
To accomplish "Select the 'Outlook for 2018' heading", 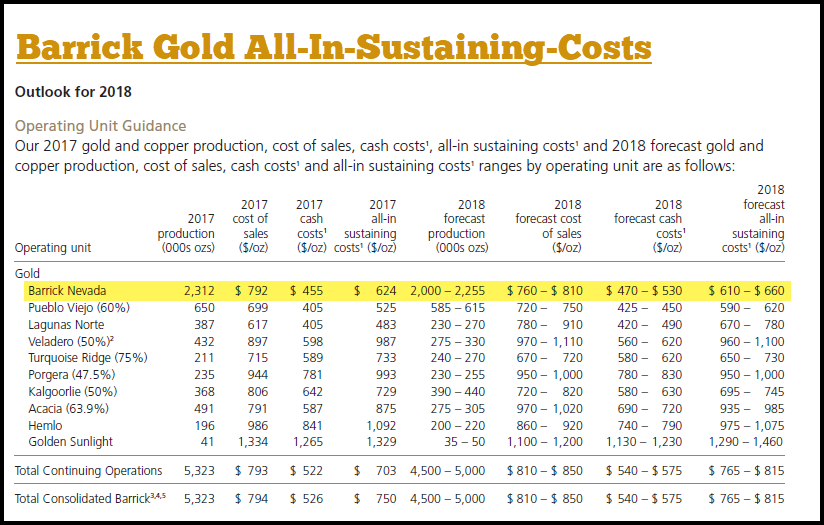I will [x=73, y=92].
